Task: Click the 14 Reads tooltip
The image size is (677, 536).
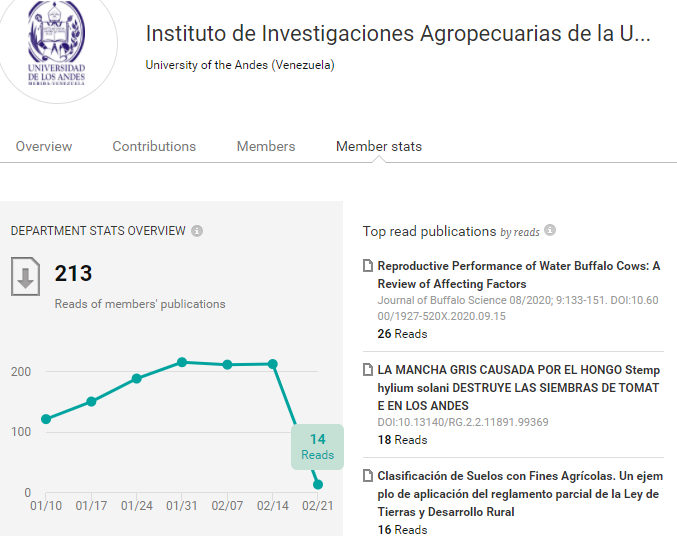Action: click(317, 447)
